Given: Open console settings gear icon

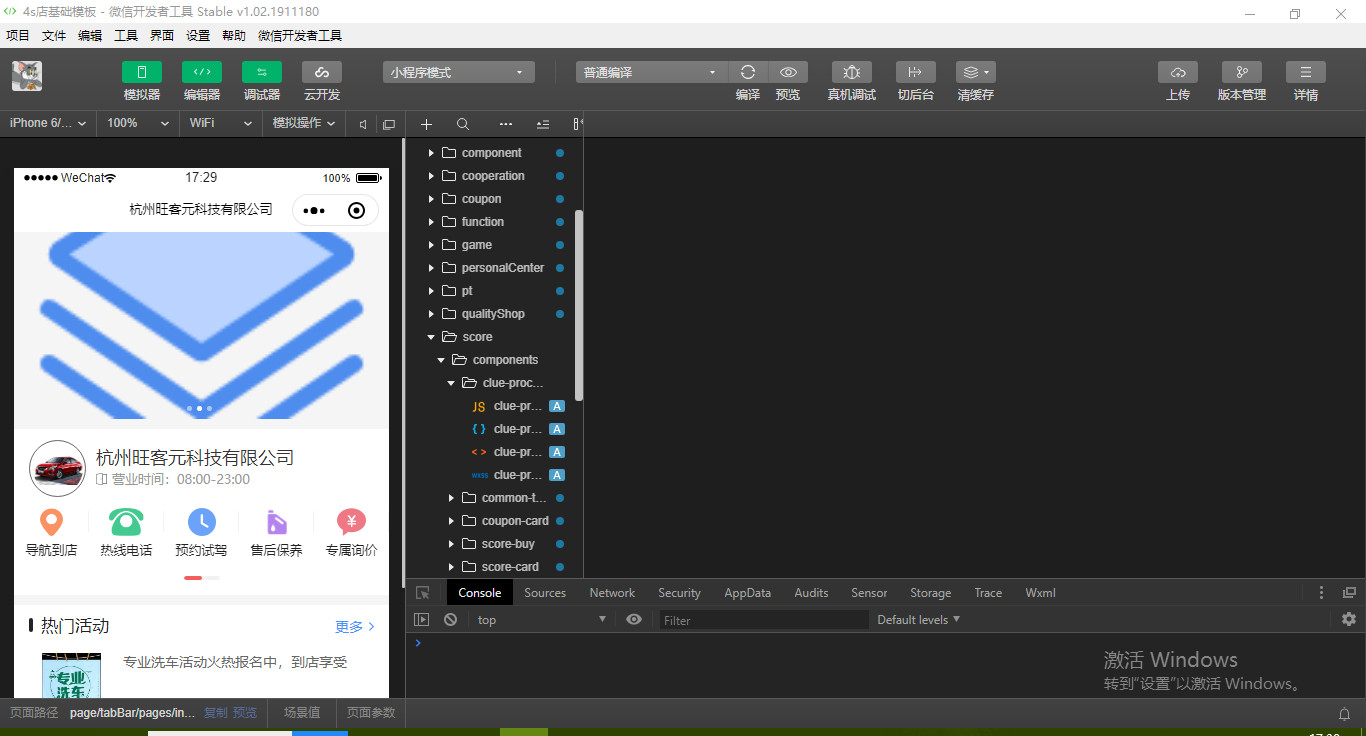Looking at the screenshot, I should (x=1349, y=620).
